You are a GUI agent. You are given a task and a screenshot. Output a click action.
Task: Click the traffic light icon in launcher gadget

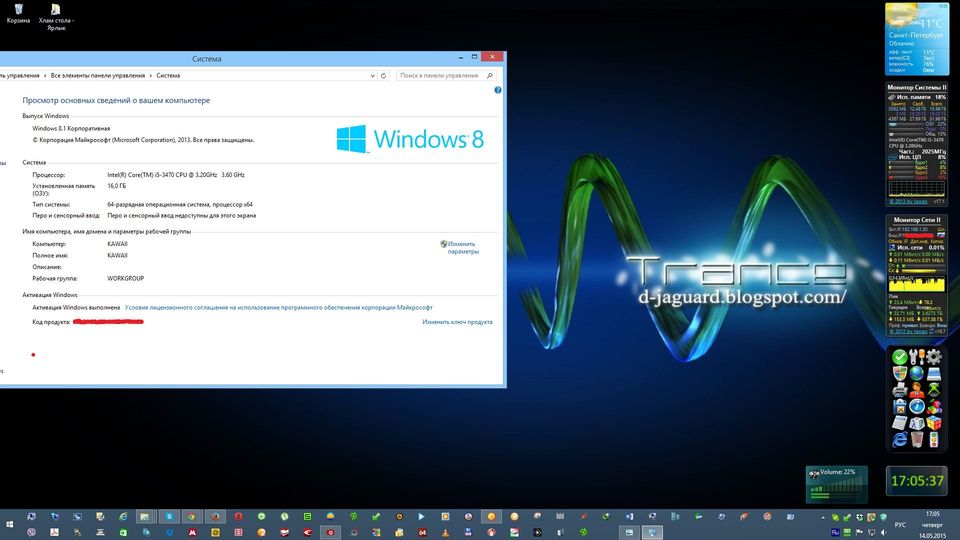click(x=934, y=439)
